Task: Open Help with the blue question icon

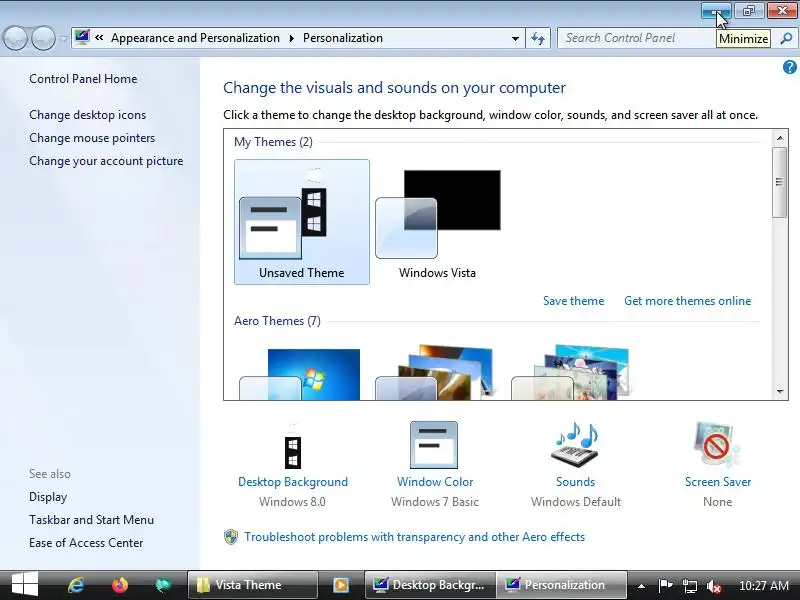Action: click(789, 67)
